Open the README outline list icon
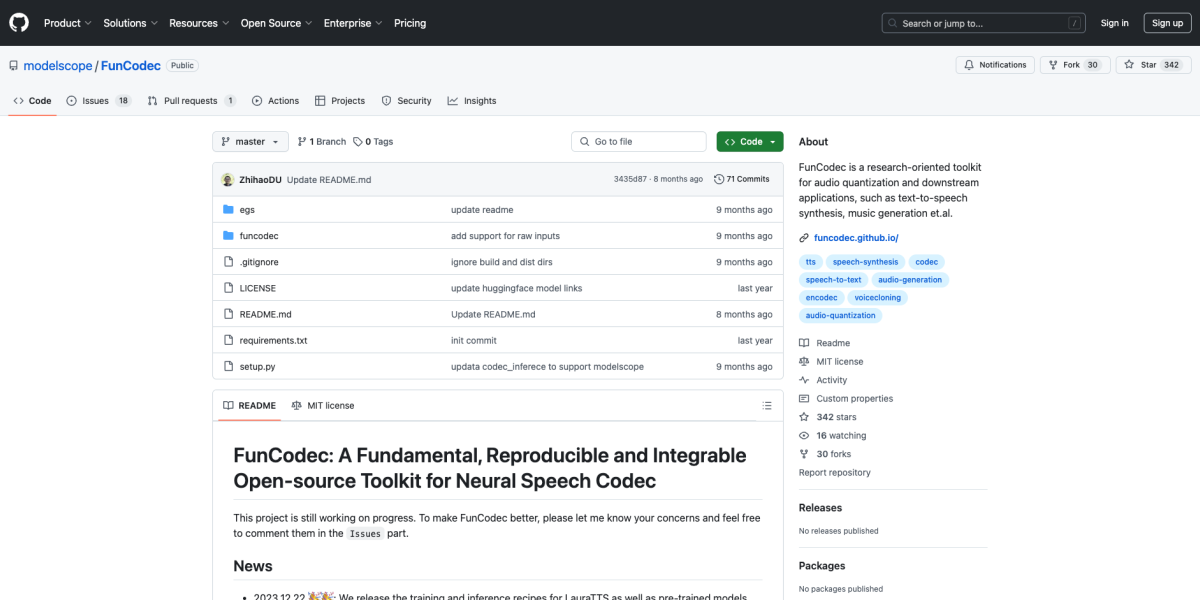The height and width of the screenshot is (600, 1200). [x=767, y=406]
